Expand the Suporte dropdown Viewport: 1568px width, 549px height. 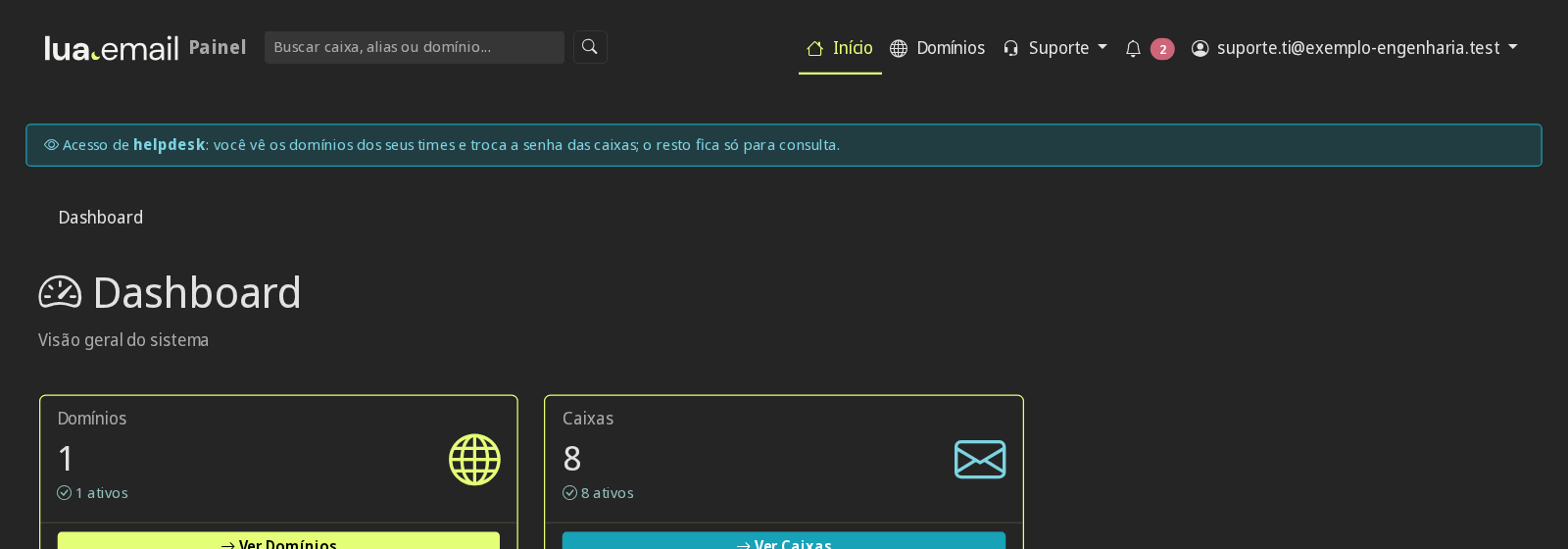[1055, 48]
